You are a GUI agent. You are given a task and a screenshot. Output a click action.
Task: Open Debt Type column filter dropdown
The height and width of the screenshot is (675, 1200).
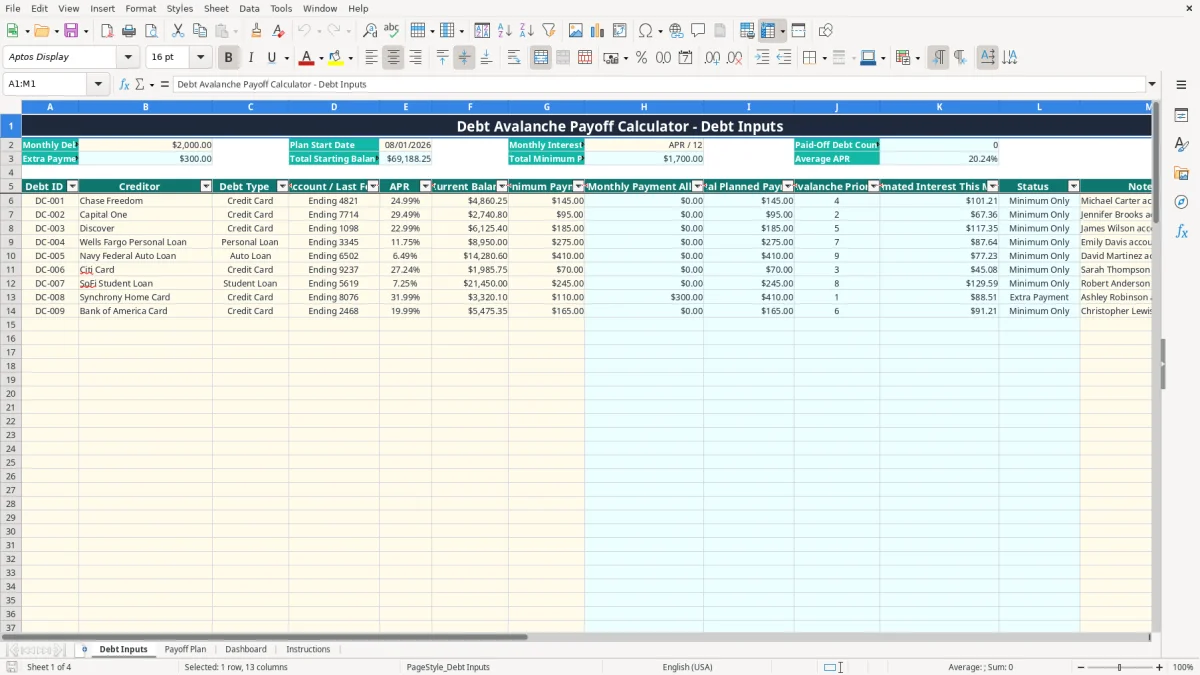pos(282,186)
